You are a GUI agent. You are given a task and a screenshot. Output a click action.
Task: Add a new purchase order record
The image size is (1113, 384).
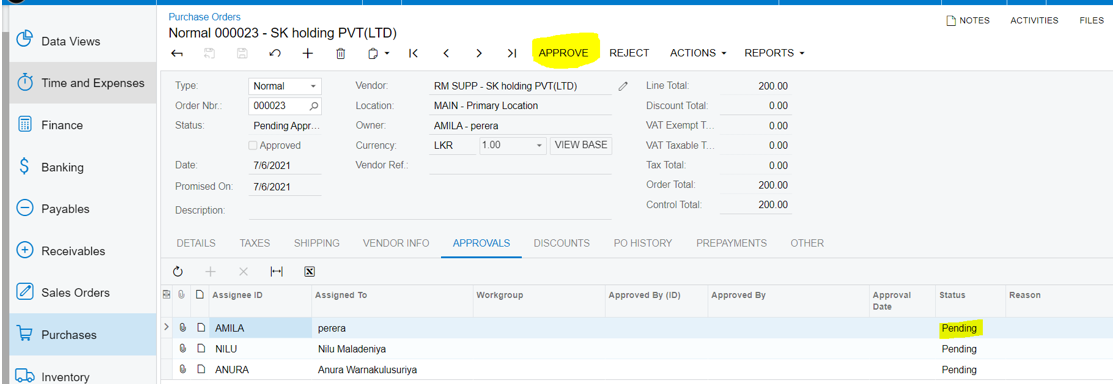(307, 53)
